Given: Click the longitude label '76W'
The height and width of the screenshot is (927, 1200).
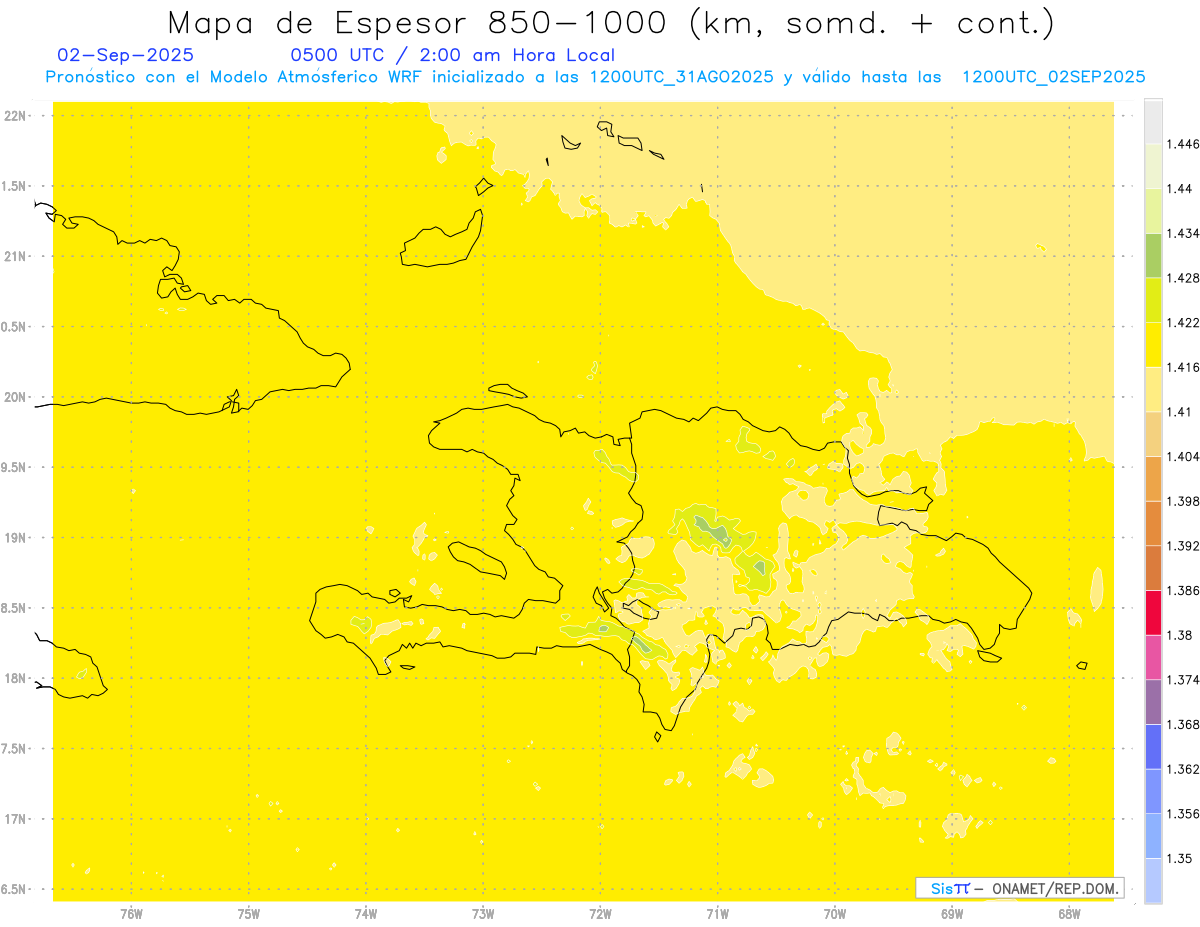Looking at the screenshot, I should point(131,914).
